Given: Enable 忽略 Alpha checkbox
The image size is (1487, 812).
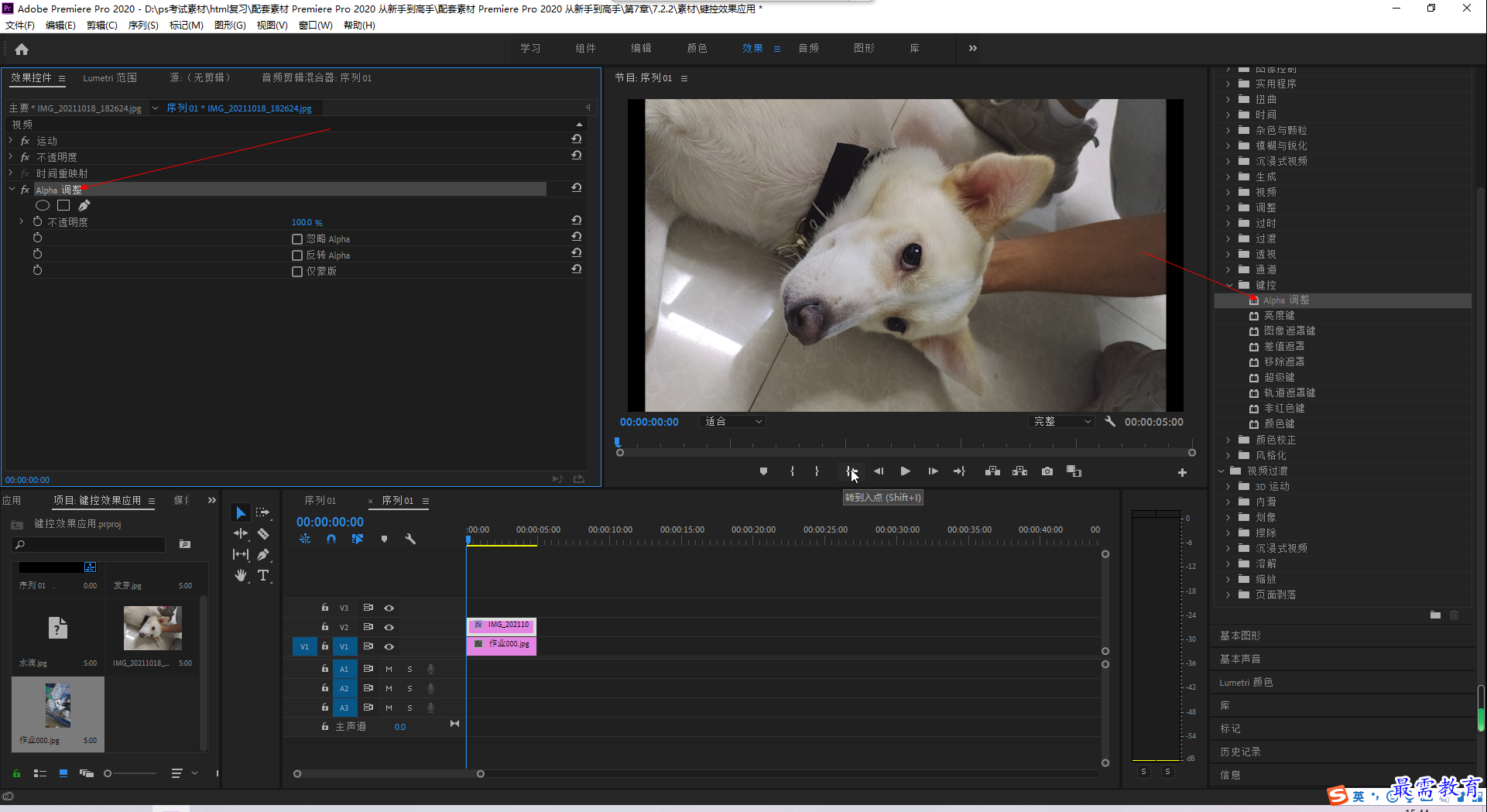Looking at the screenshot, I should (x=297, y=239).
